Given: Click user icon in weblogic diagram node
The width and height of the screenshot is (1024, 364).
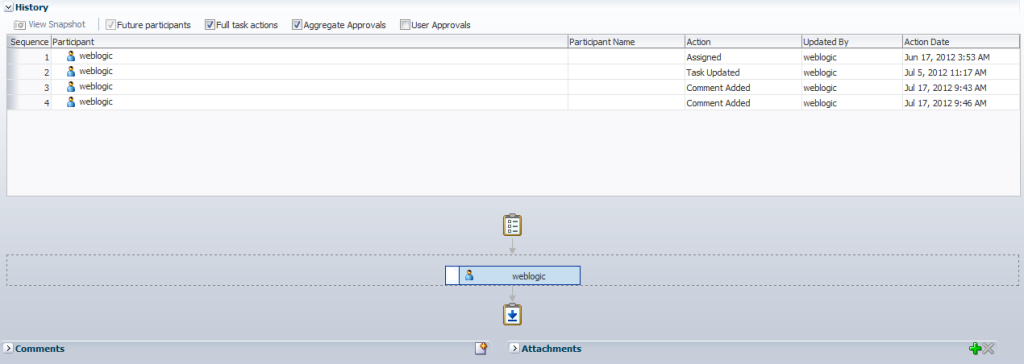Looking at the screenshot, I should [x=469, y=276].
